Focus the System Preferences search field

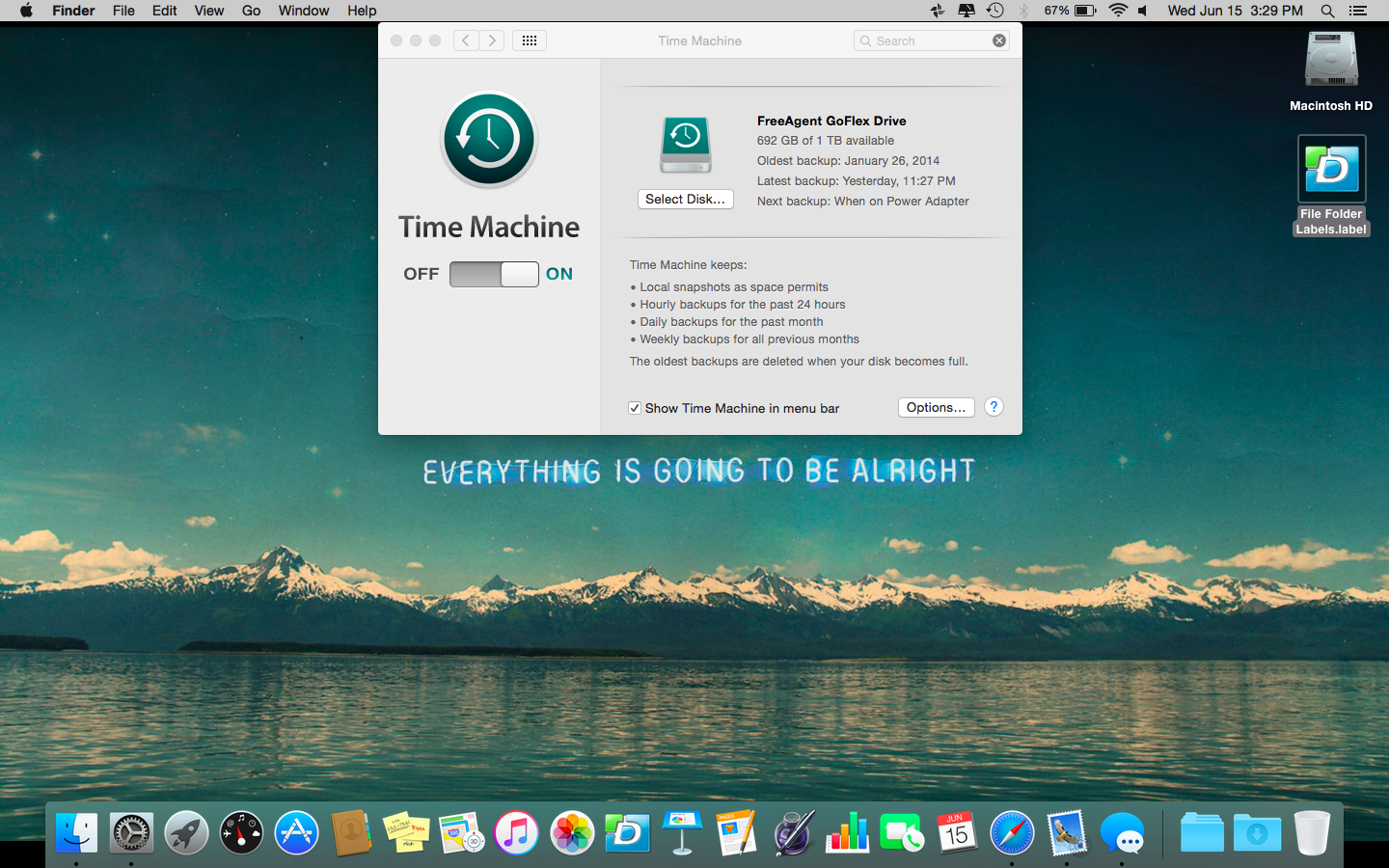pos(932,41)
